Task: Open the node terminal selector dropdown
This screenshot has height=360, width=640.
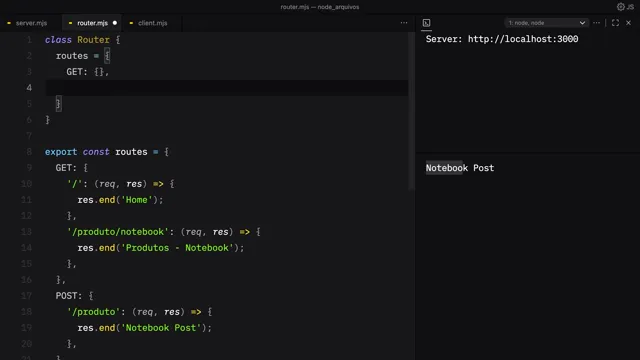Action: [x=547, y=23]
